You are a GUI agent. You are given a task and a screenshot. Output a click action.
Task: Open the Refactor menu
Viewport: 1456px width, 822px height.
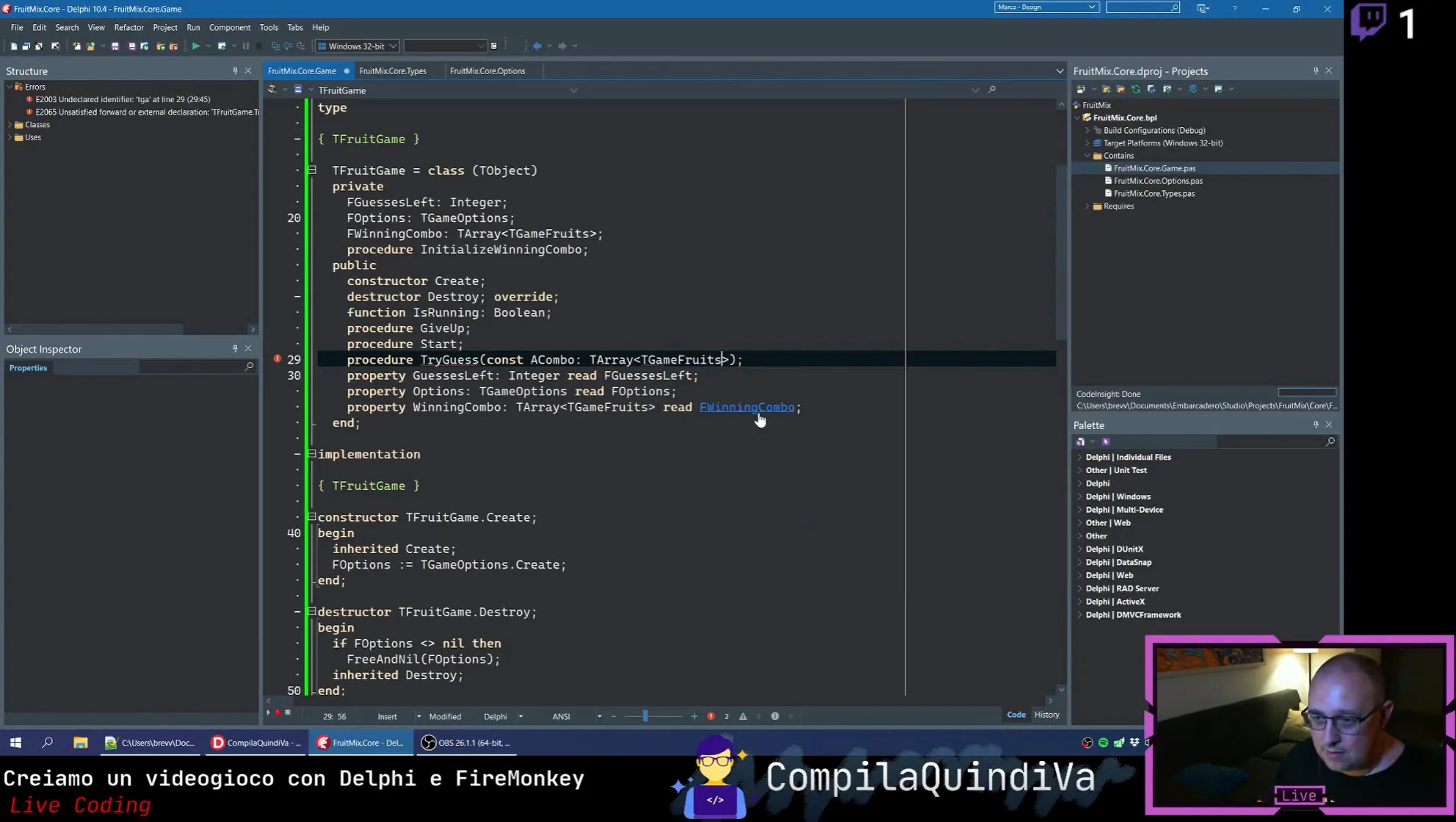coord(128,27)
